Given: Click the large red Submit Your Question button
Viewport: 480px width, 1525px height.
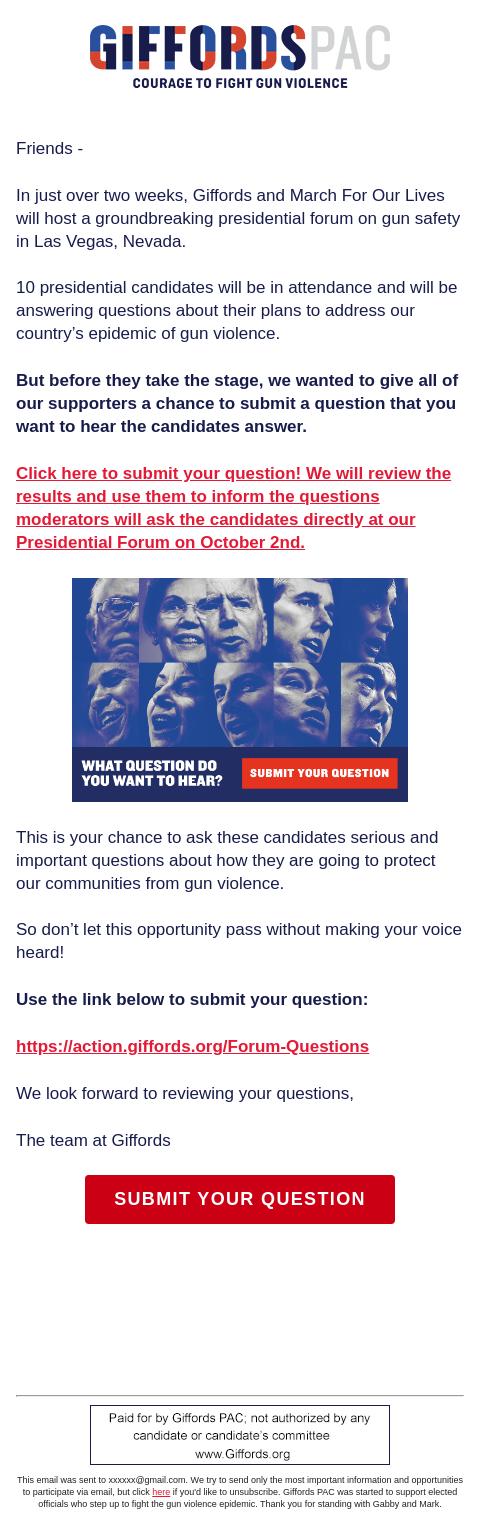Looking at the screenshot, I should click(240, 1199).
